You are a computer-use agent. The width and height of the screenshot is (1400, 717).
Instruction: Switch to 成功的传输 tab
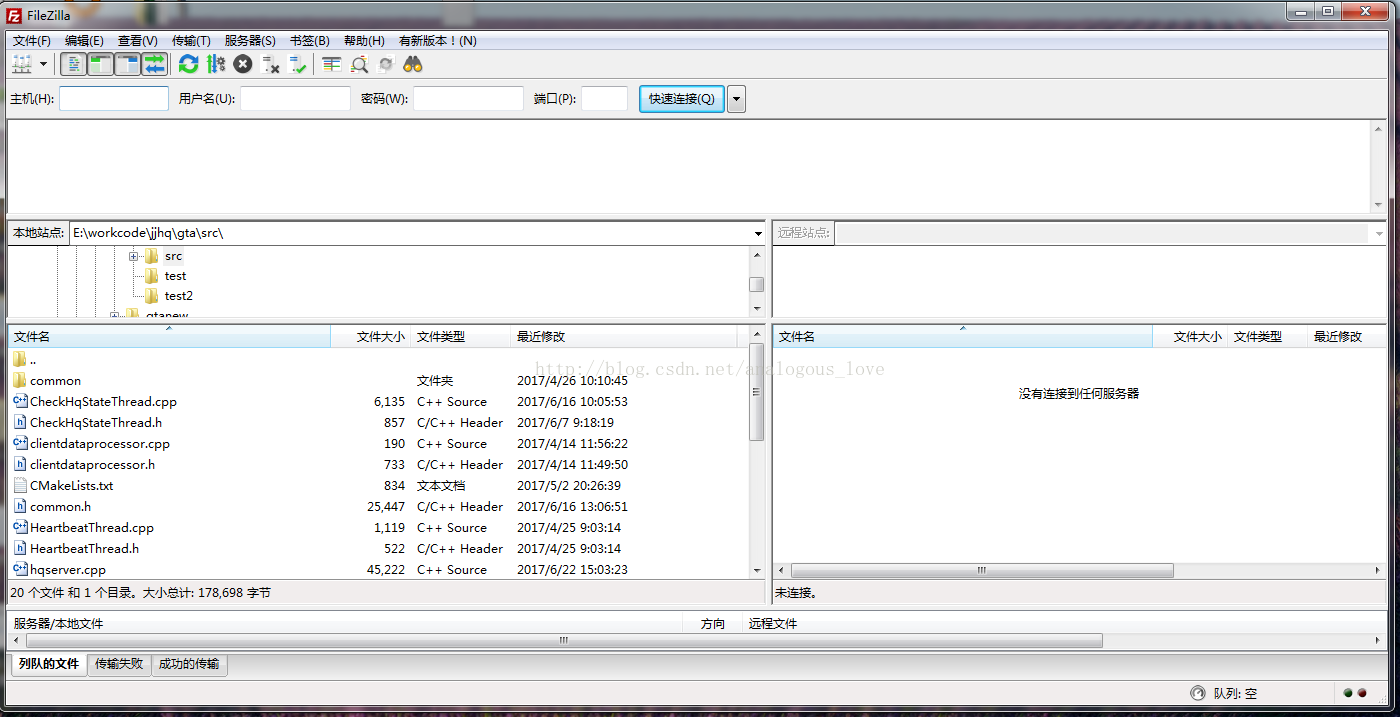(x=189, y=664)
